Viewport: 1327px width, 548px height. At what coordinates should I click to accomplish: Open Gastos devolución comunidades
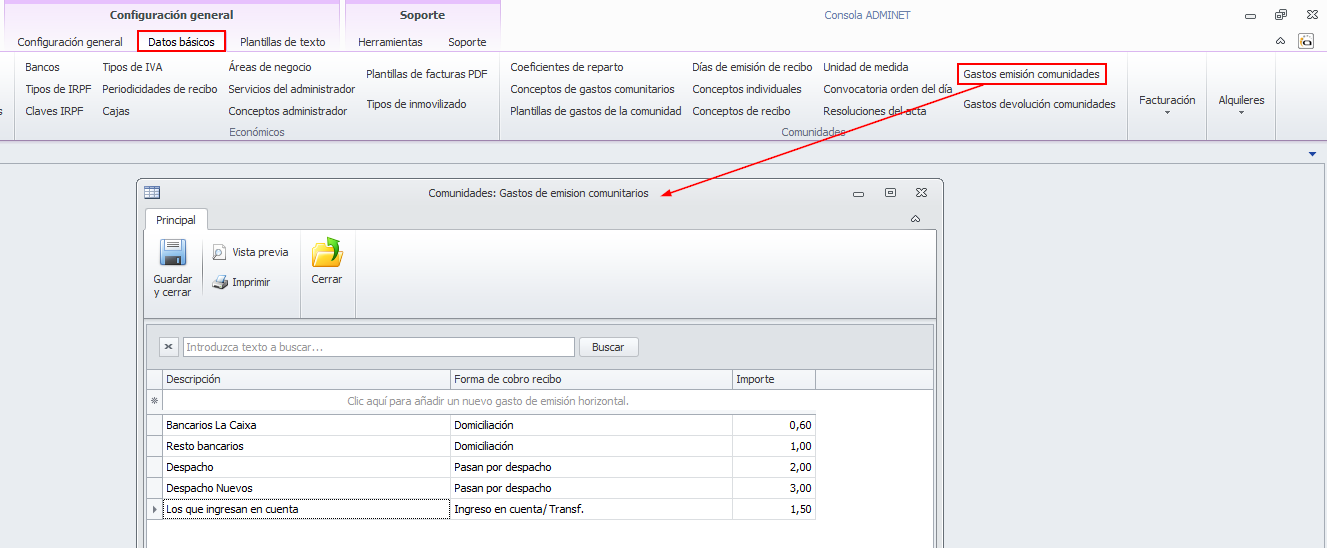point(1039,104)
